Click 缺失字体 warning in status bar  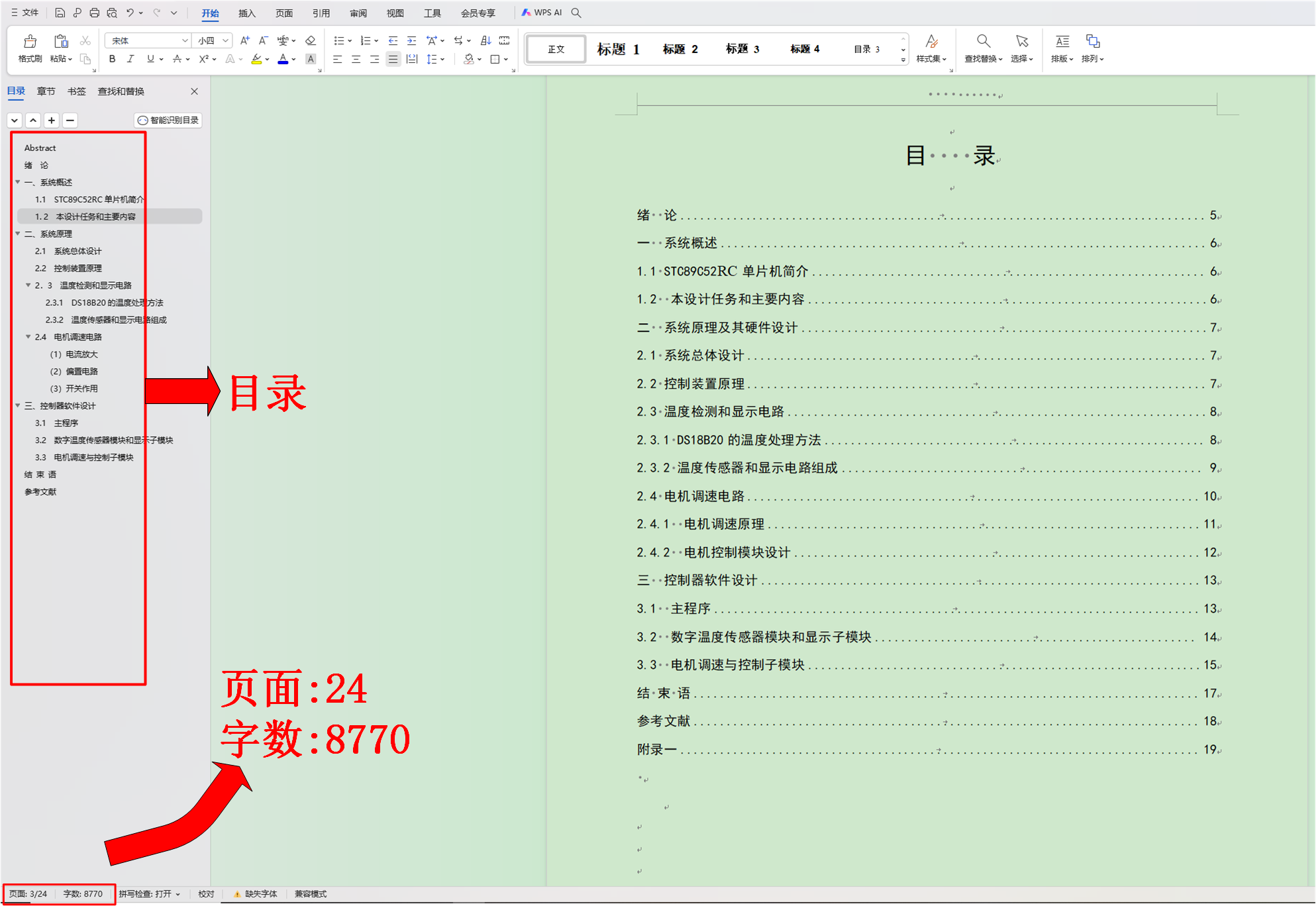click(x=256, y=893)
